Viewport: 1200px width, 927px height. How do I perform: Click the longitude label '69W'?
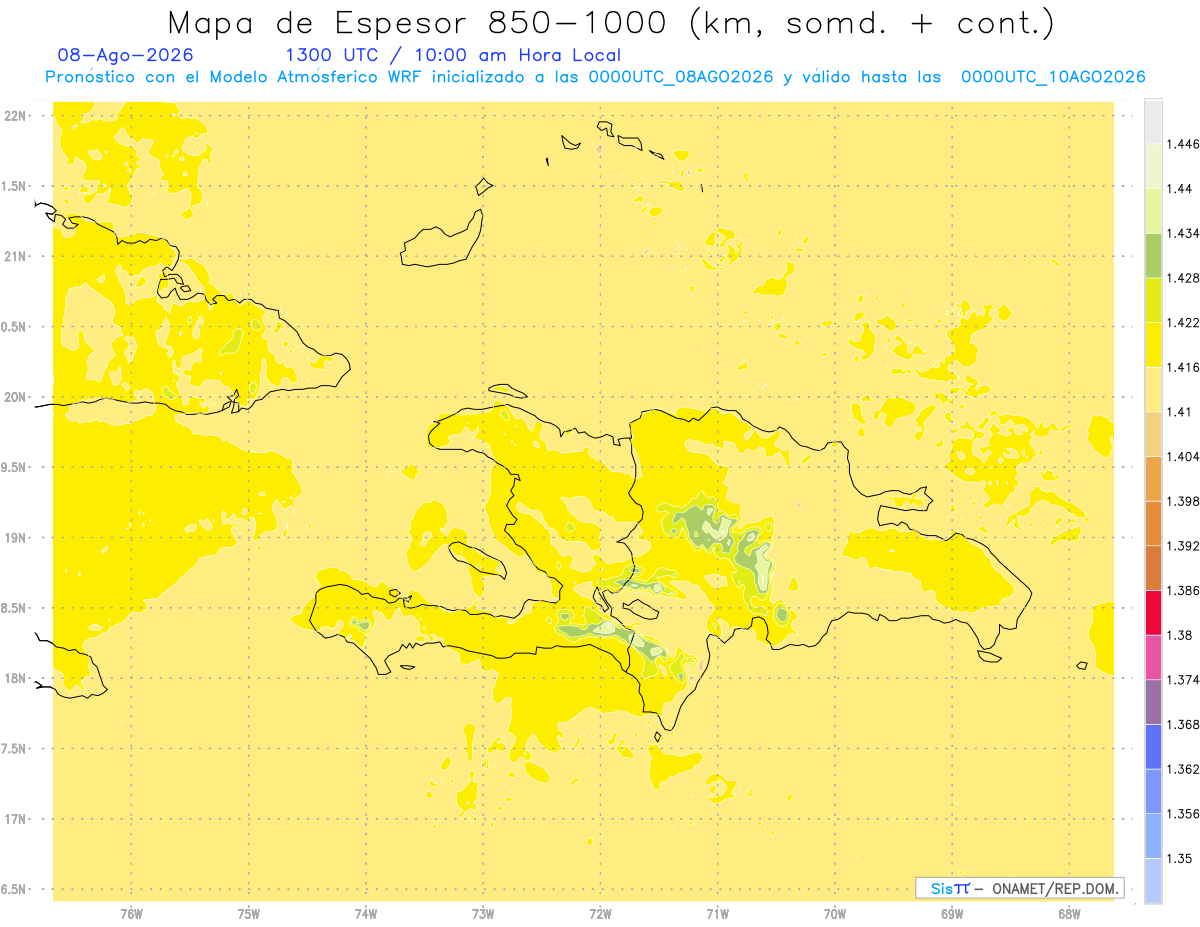click(x=952, y=913)
